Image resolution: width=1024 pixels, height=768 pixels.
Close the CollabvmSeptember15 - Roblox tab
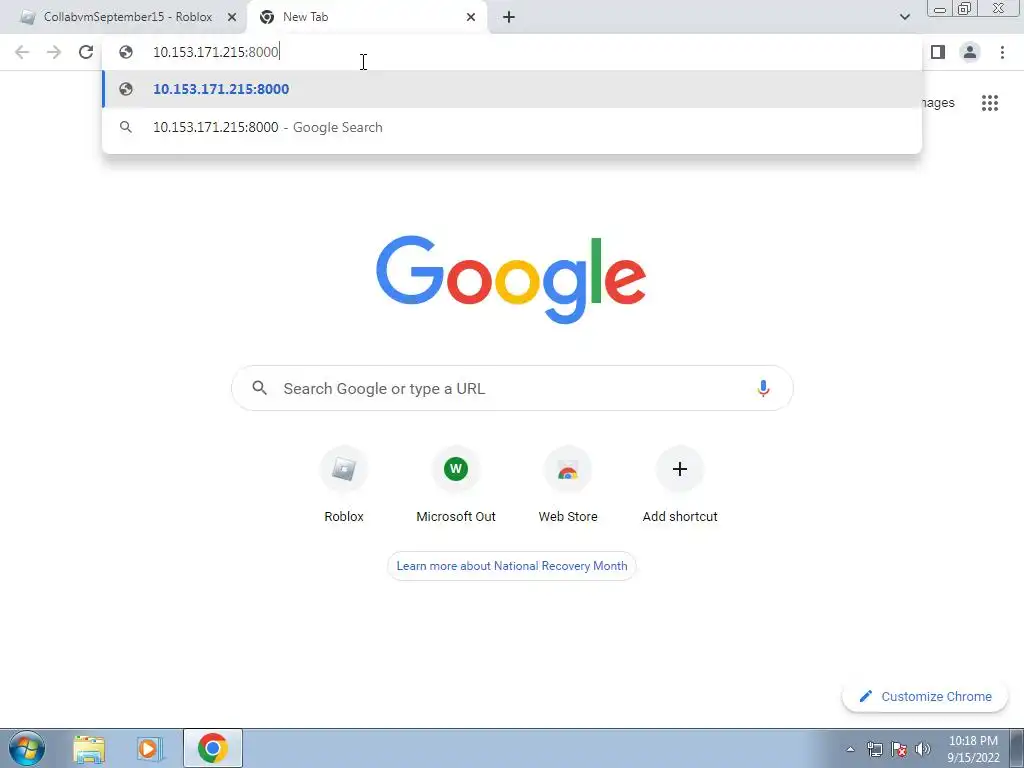[232, 17]
